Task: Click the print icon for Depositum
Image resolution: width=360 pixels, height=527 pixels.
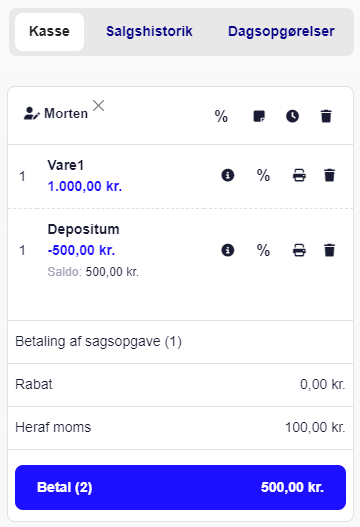Action: [x=299, y=250]
